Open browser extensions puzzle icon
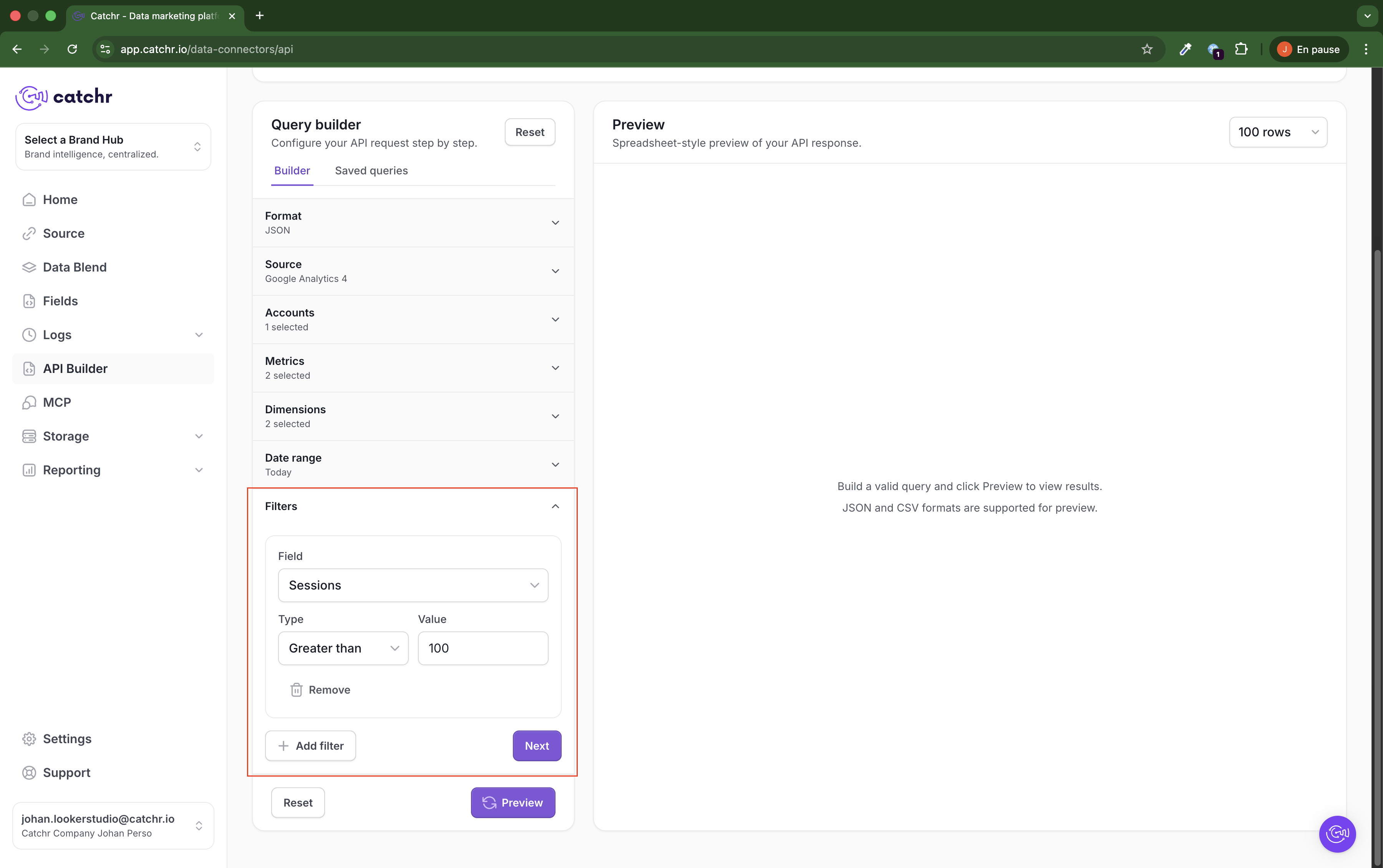The image size is (1383, 868). 1241,50
